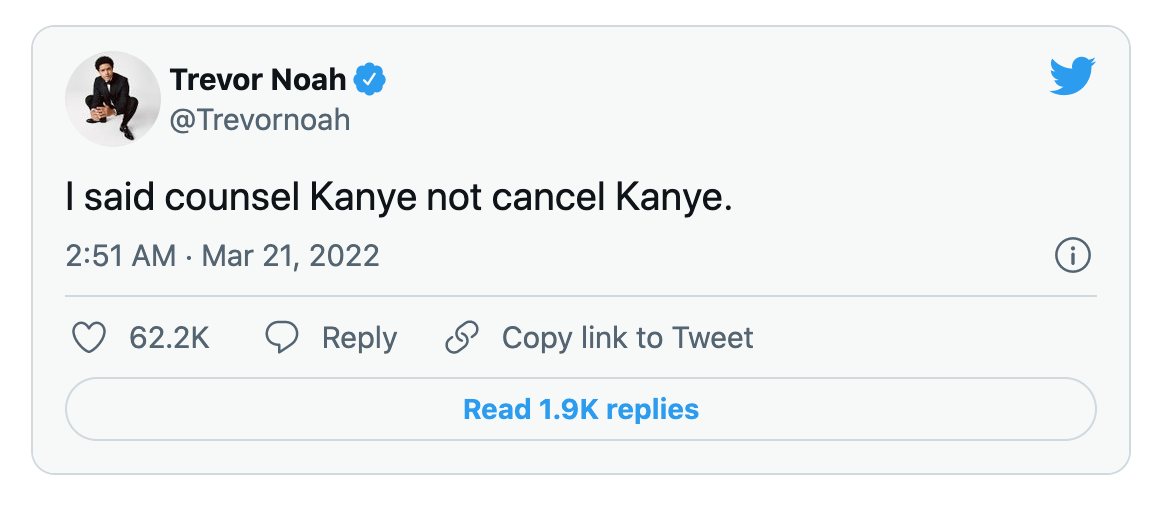The image size is (1164, 514).
Task: Click the reply speech bubble icon
Action: tap(281, 338)
